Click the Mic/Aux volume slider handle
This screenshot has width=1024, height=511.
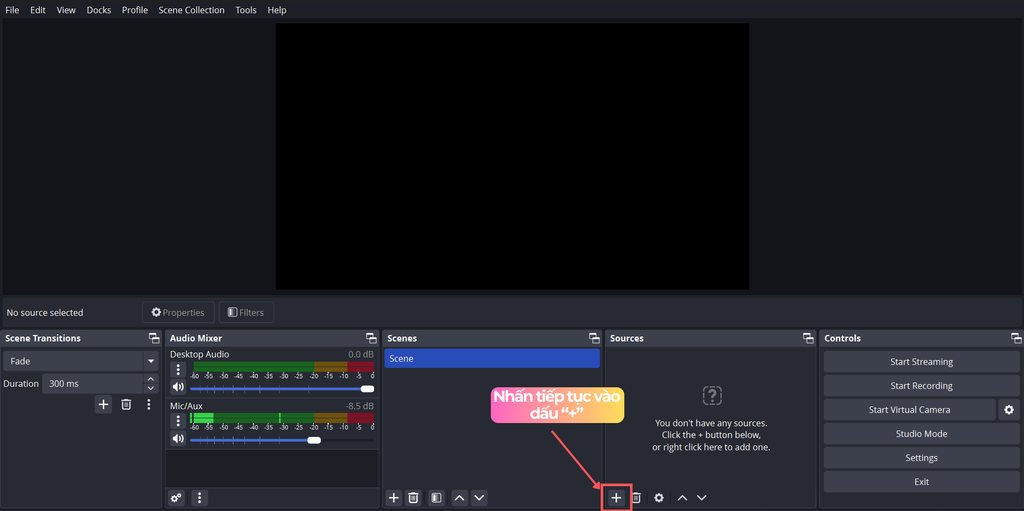click(x=314, y=440)
